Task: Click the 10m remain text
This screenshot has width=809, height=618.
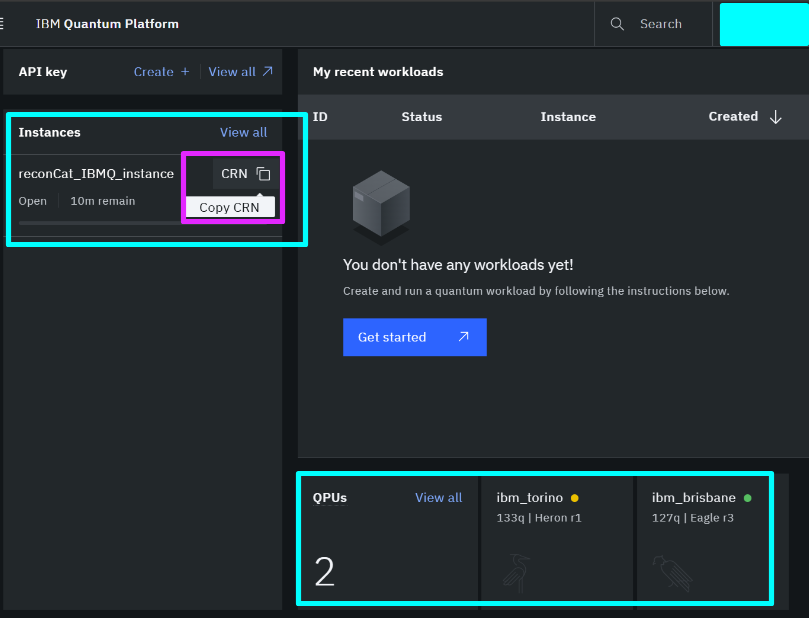Action: (103, 201)
